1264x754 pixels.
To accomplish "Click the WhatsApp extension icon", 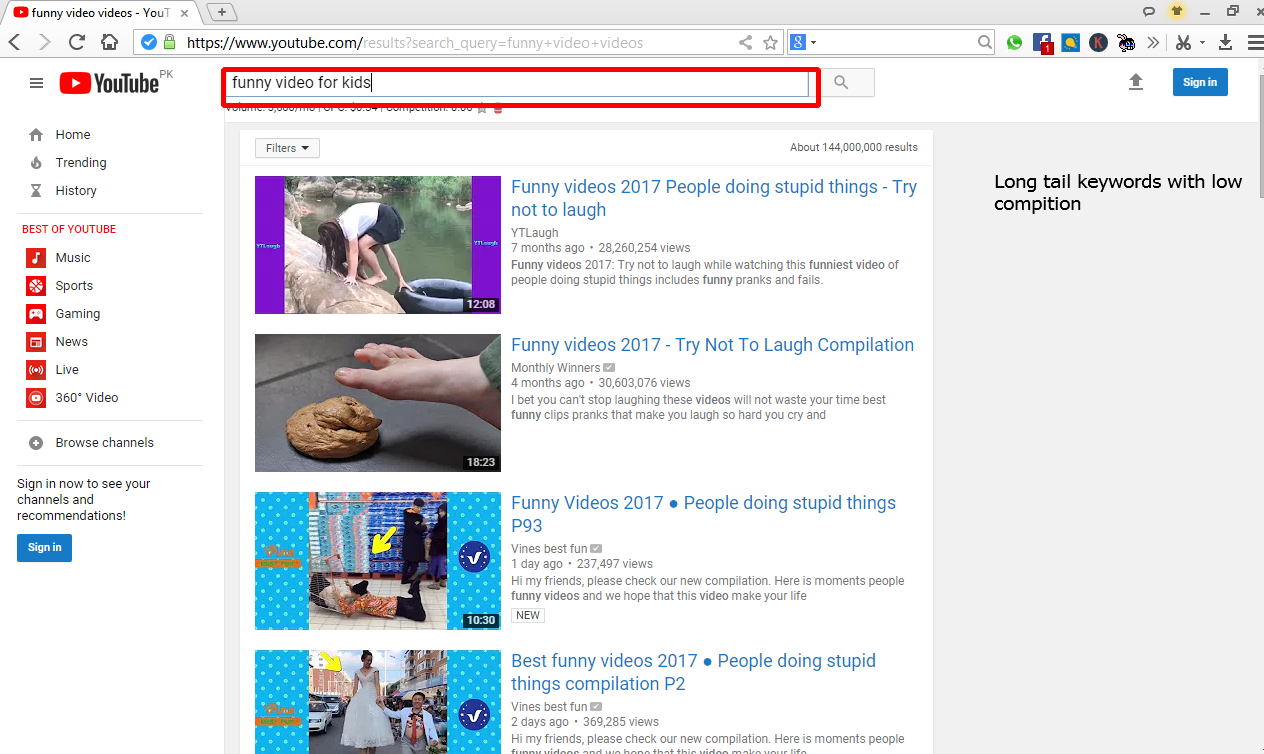I will click(x=1014, y=42).
